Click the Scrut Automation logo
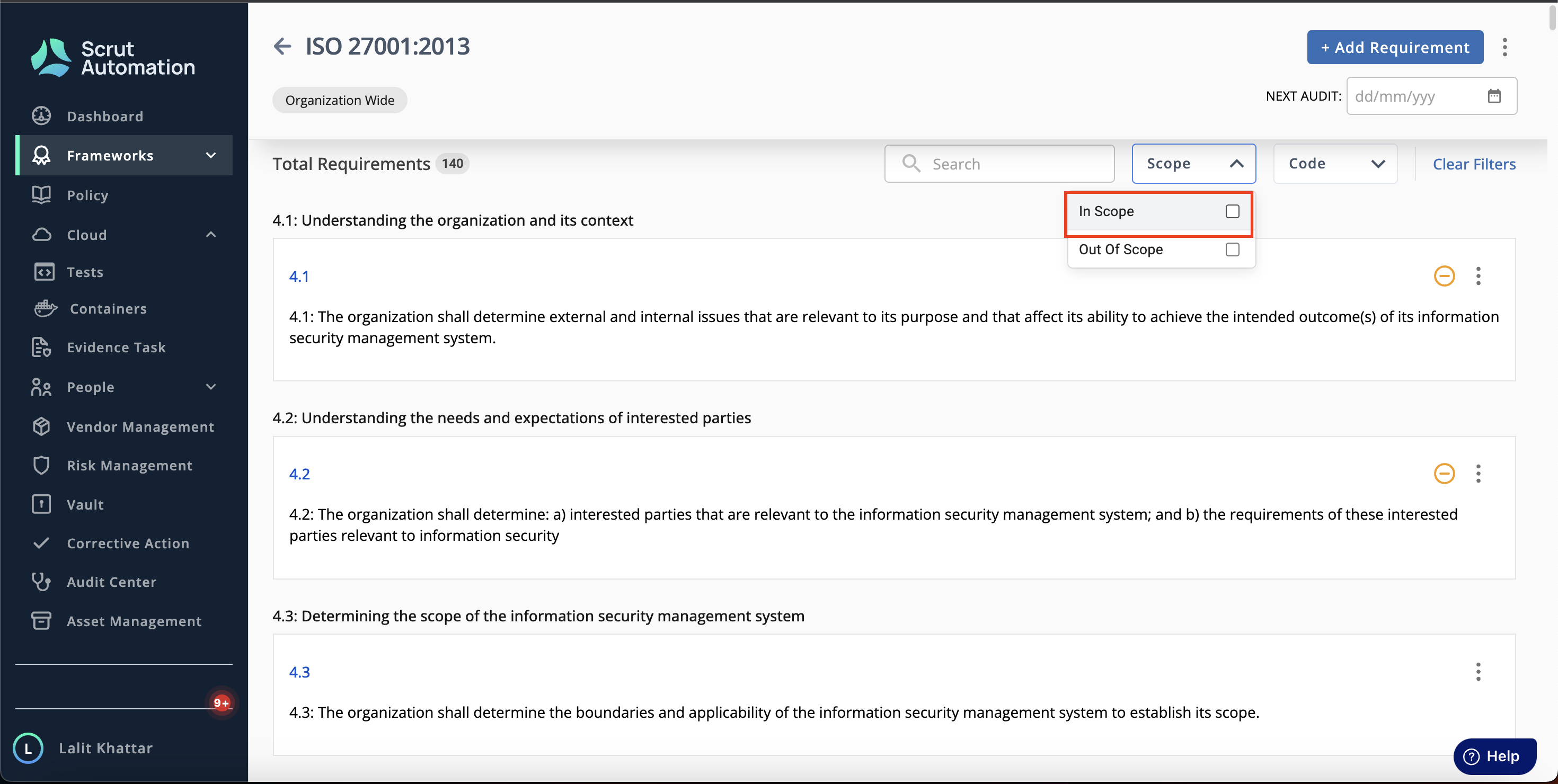The image size is (1558, 784). 113,58
